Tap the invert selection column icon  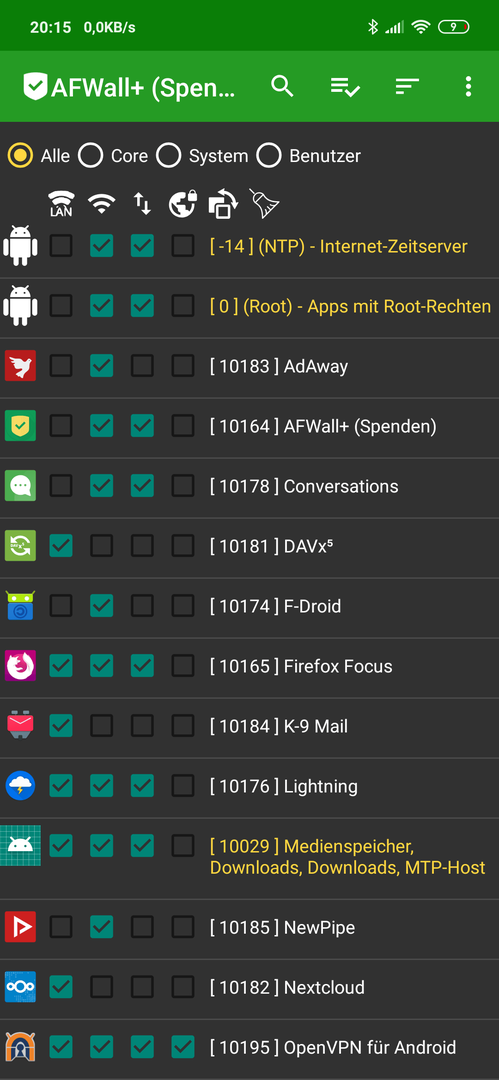(223, 204)
